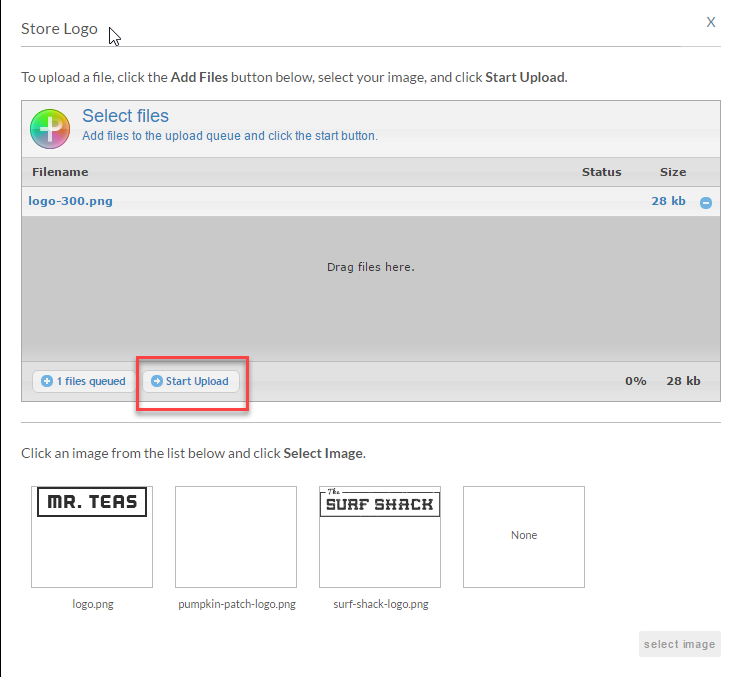Click the surf-shack-logo.png caption
Viewport: 741px width, 677px height.
[x=381, y=604]
